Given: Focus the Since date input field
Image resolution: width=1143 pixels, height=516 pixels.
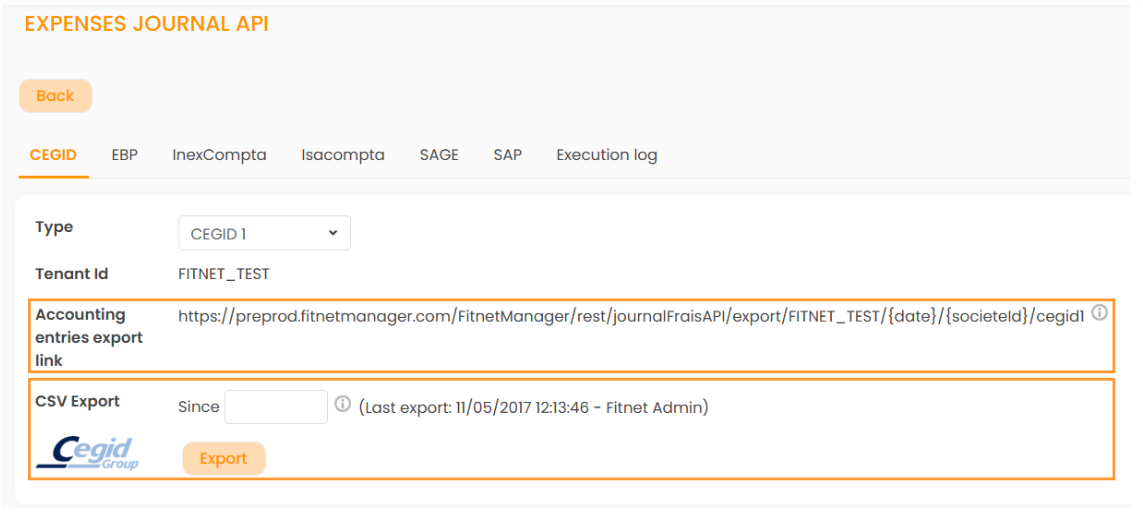Looking at the screenshot, I should [276, 407].
